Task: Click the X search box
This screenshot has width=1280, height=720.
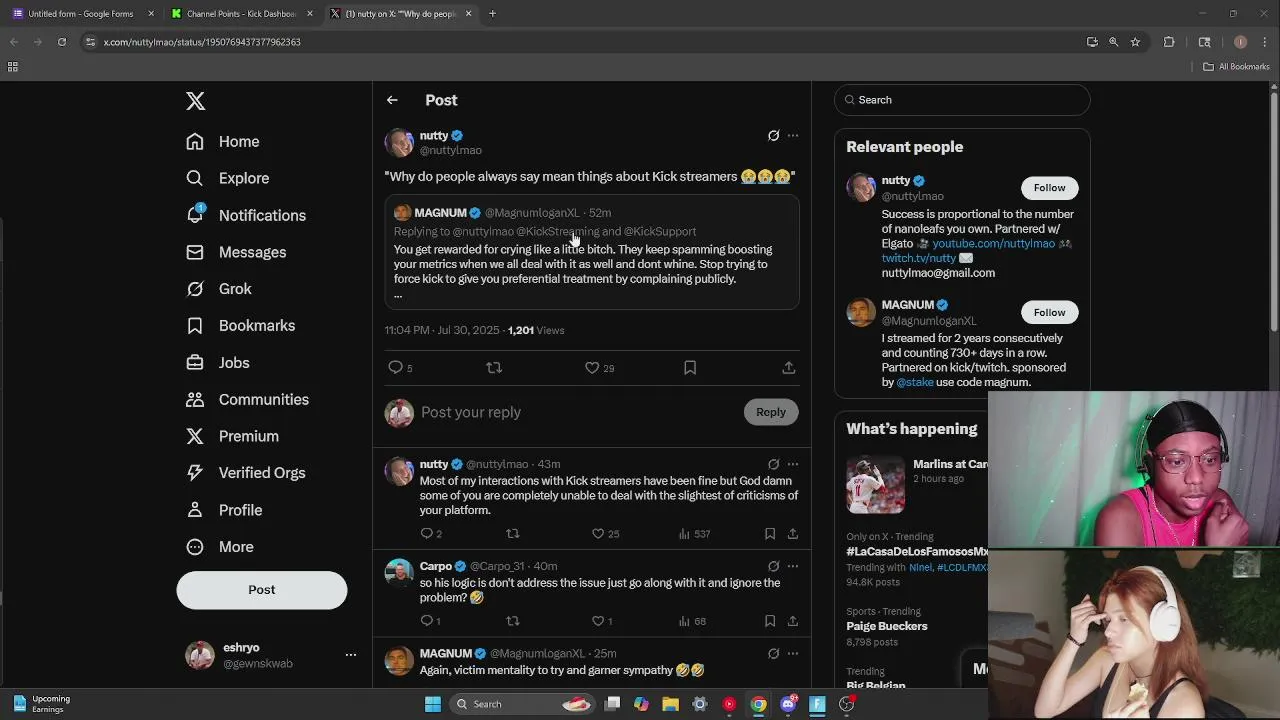Action: (x=962, y=100)
